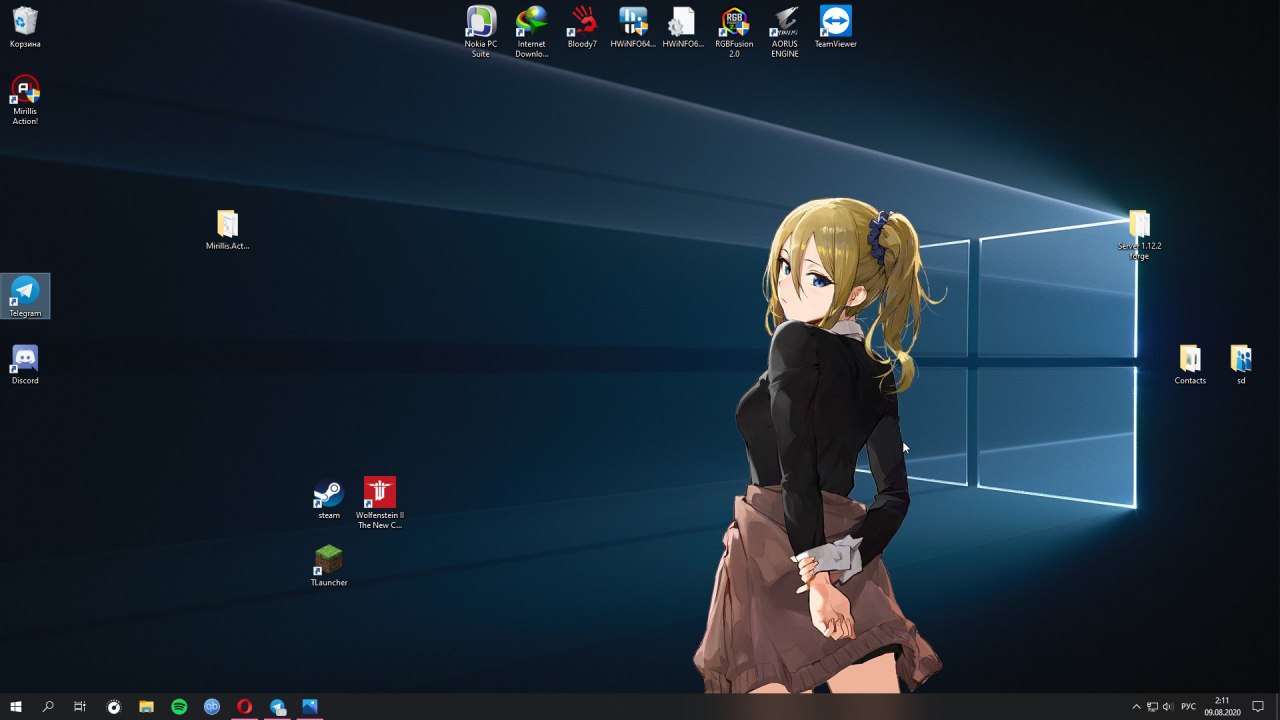Select the Bloody7 desktop shortcut
Screen dimensions: 1280x720
click(x=582, y=27)
